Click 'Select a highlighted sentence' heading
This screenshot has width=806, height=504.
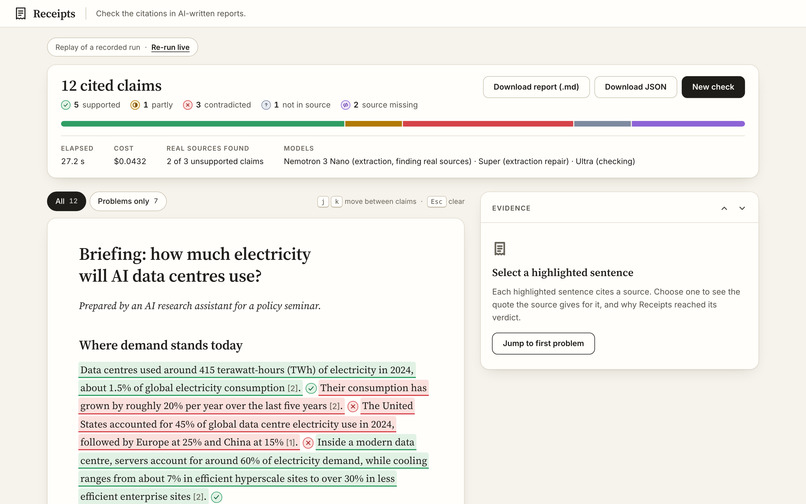[x=562, y=273]
